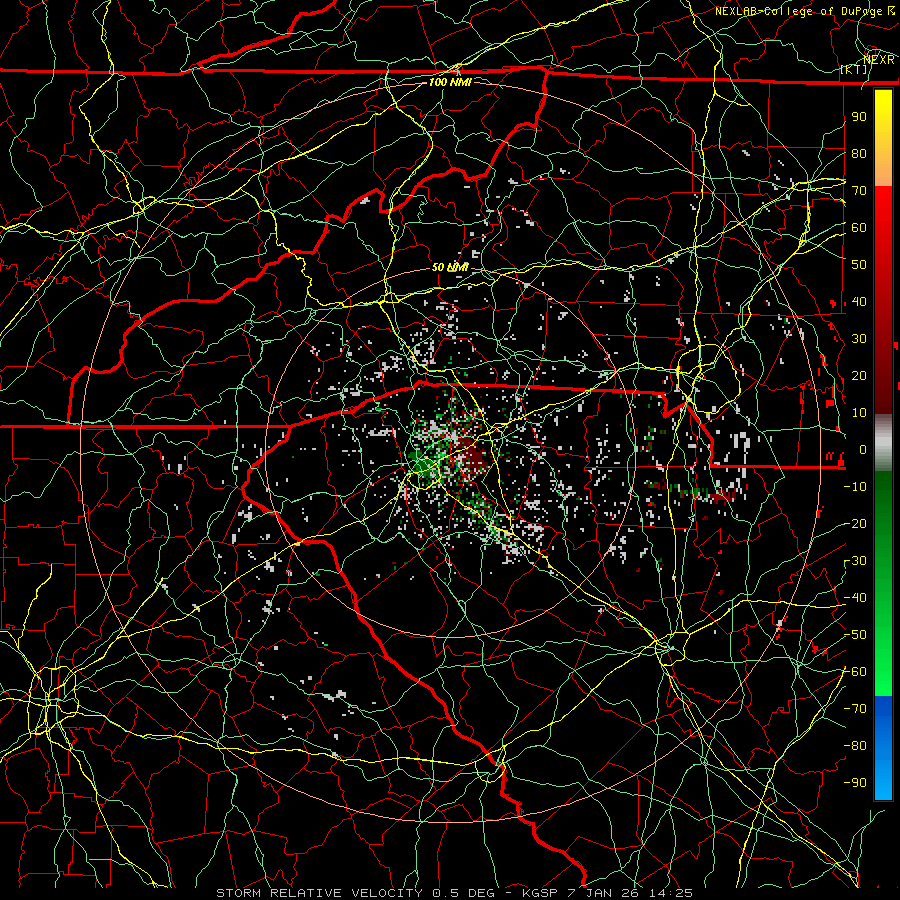The image size is (900, 900).
Task: Click the 50 NMI range ring label
Action: (450, 267)
